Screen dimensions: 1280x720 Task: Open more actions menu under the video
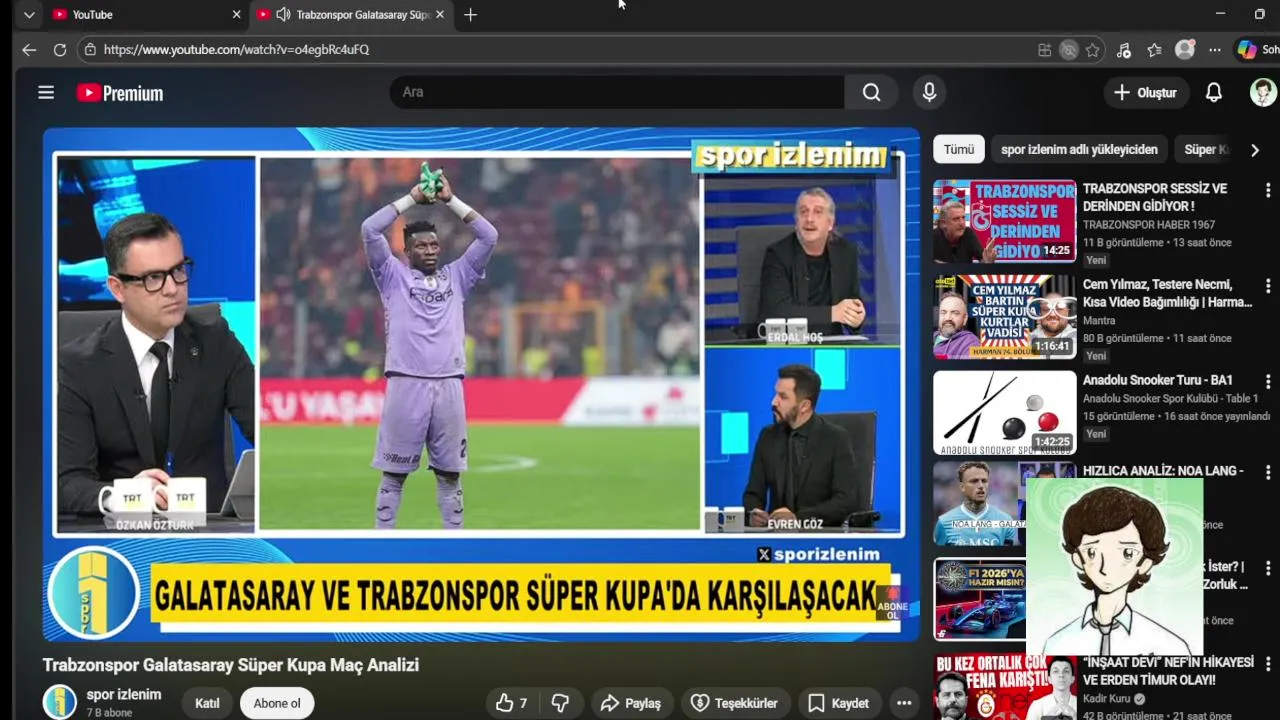(x=904, y=703)
